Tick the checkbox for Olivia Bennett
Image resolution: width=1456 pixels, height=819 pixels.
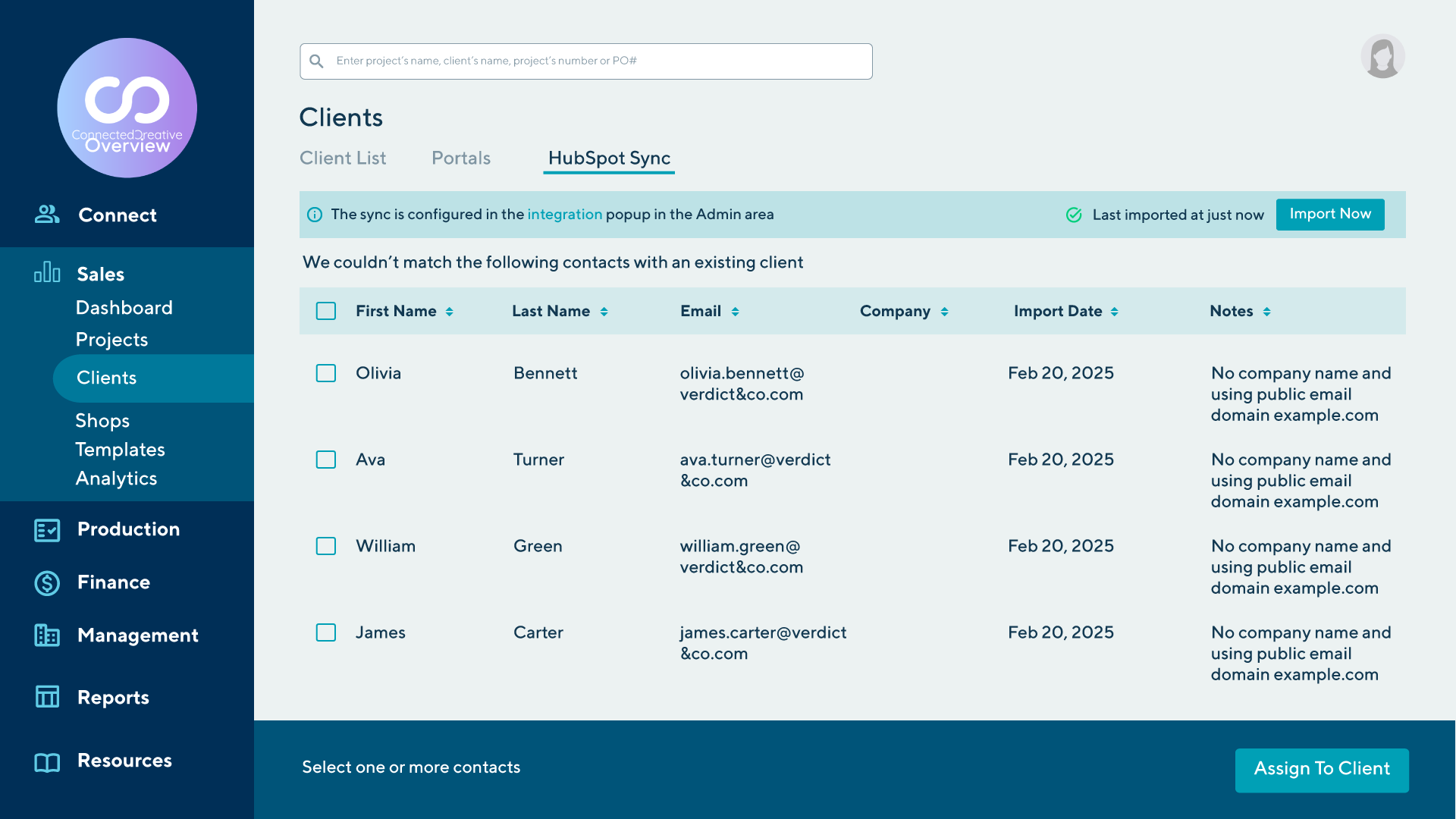[326, 373]
